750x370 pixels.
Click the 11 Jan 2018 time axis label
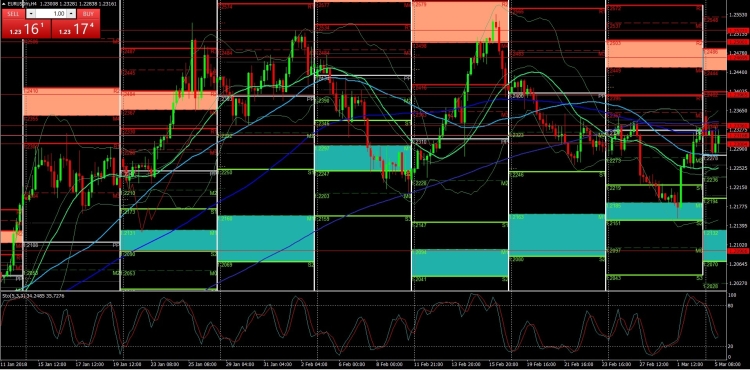coord(10,364)
